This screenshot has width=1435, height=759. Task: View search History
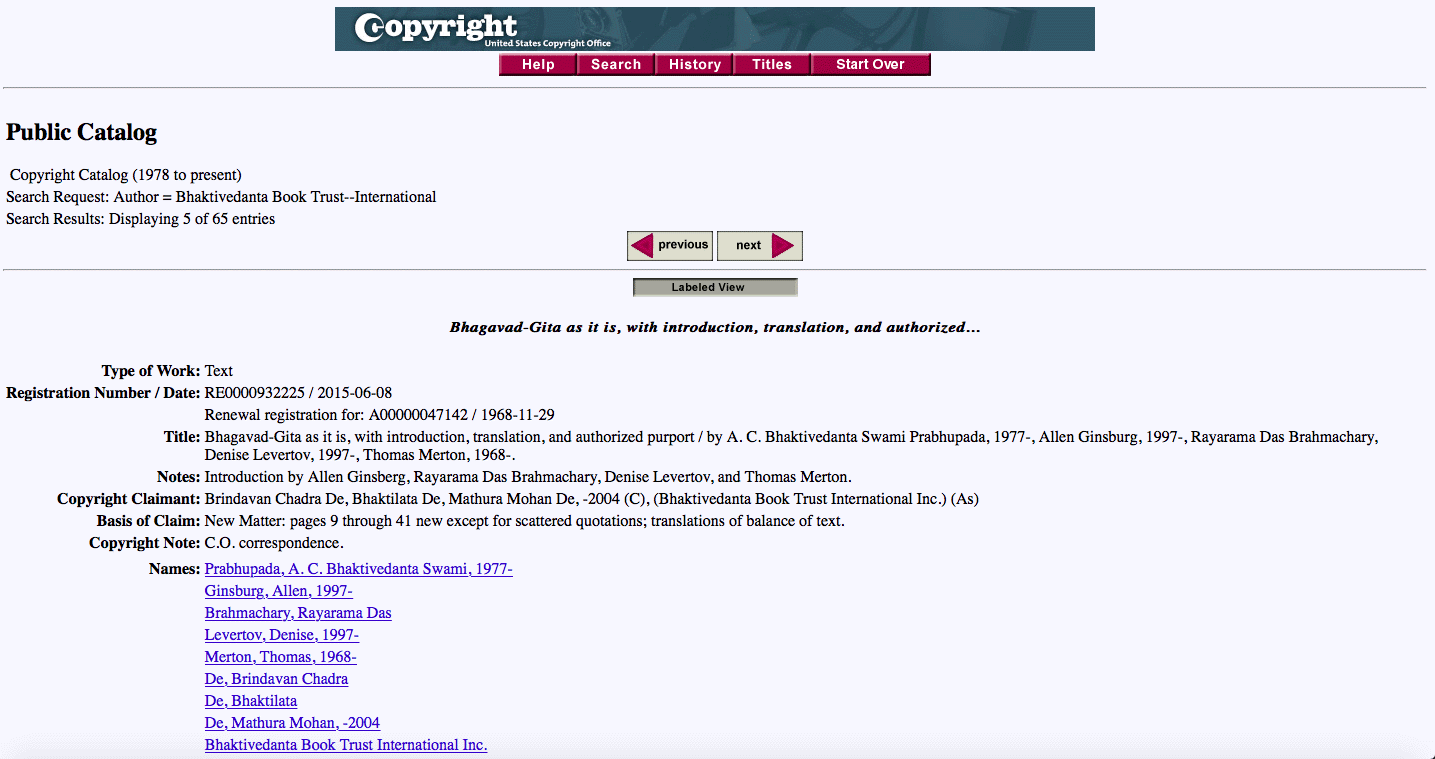[x=694, y=64]
